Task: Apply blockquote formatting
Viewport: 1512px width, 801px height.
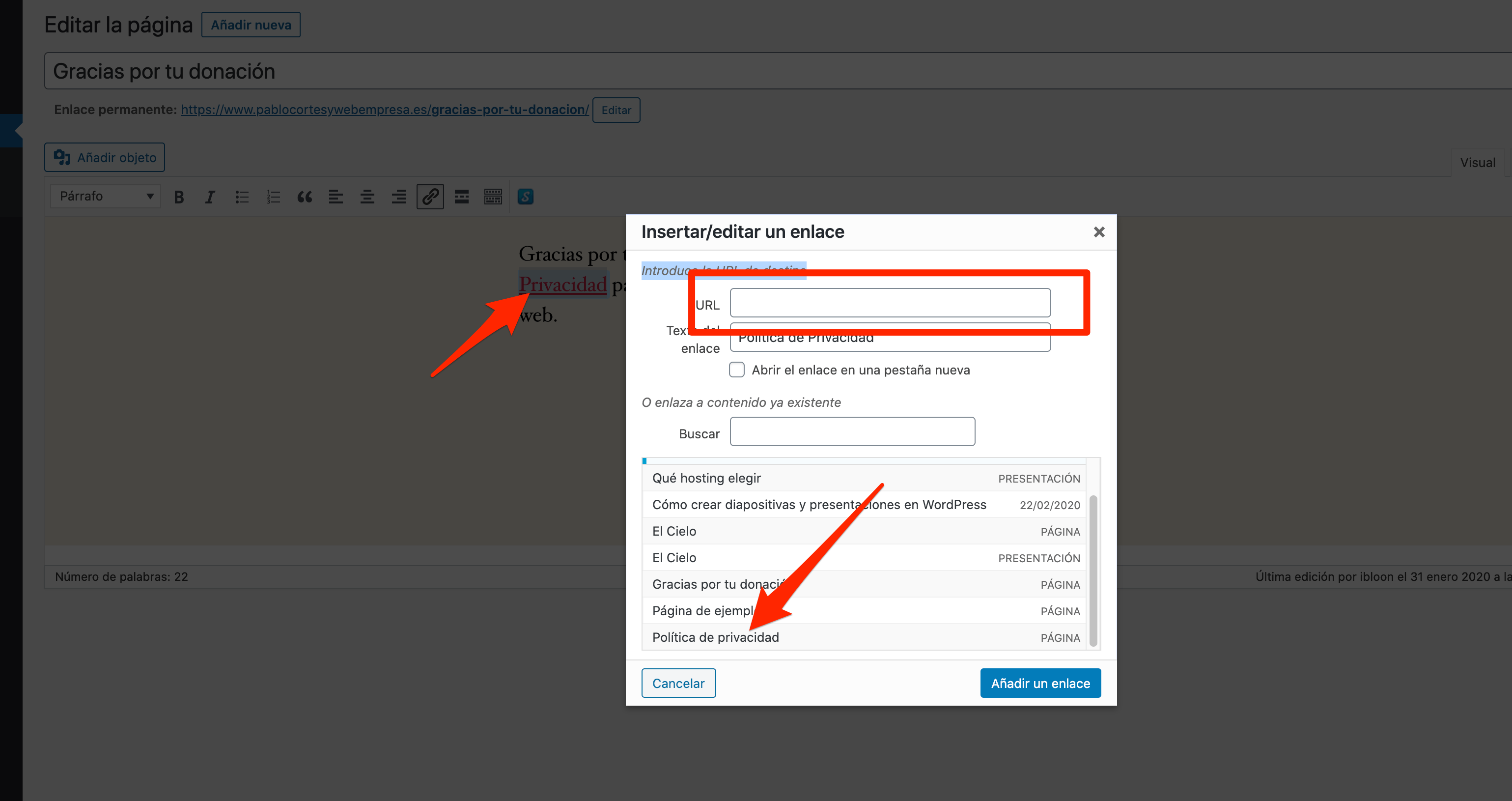Action: point(305,197)
